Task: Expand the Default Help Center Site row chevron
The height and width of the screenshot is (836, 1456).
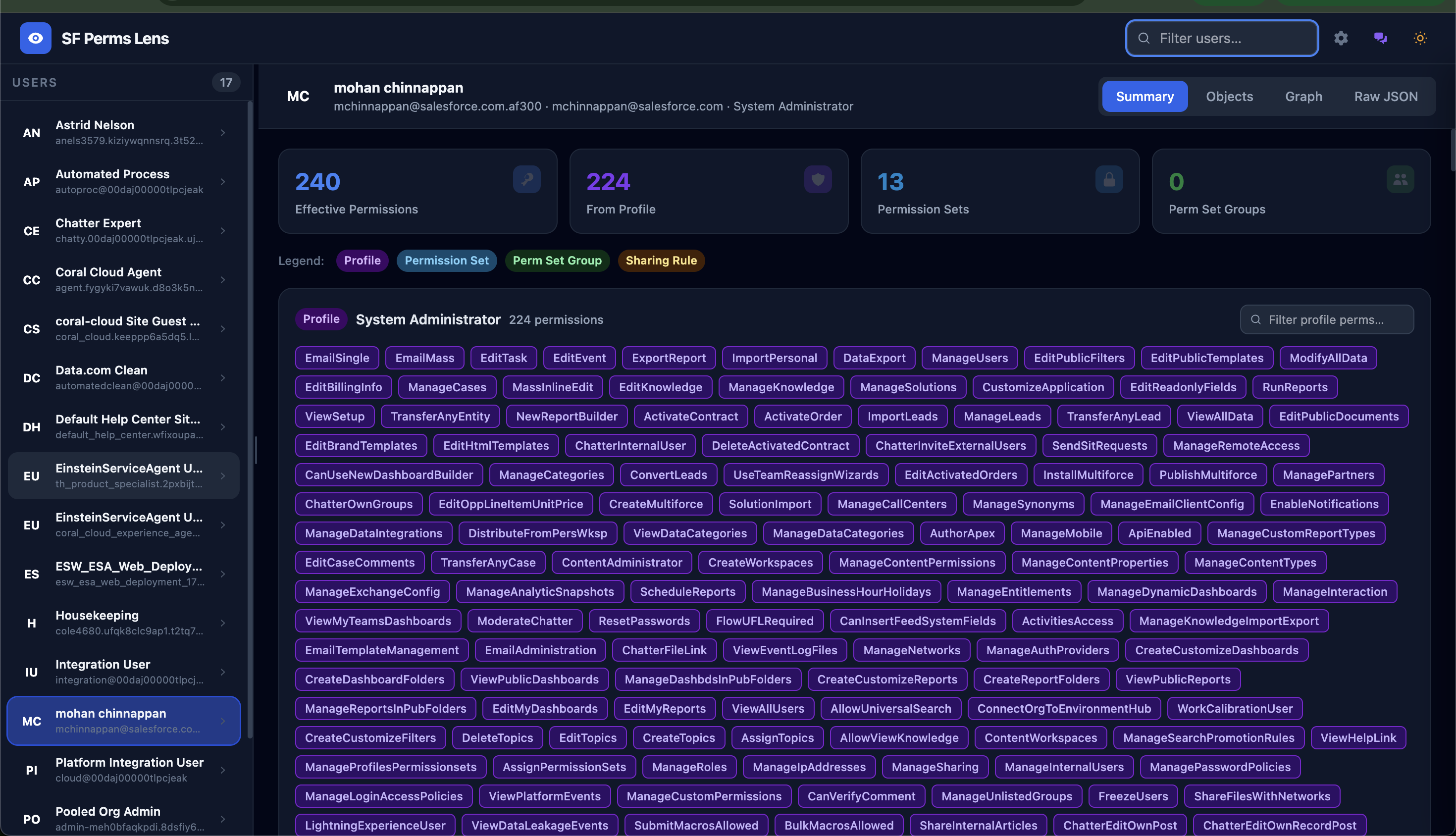Action: coord(223,427)
